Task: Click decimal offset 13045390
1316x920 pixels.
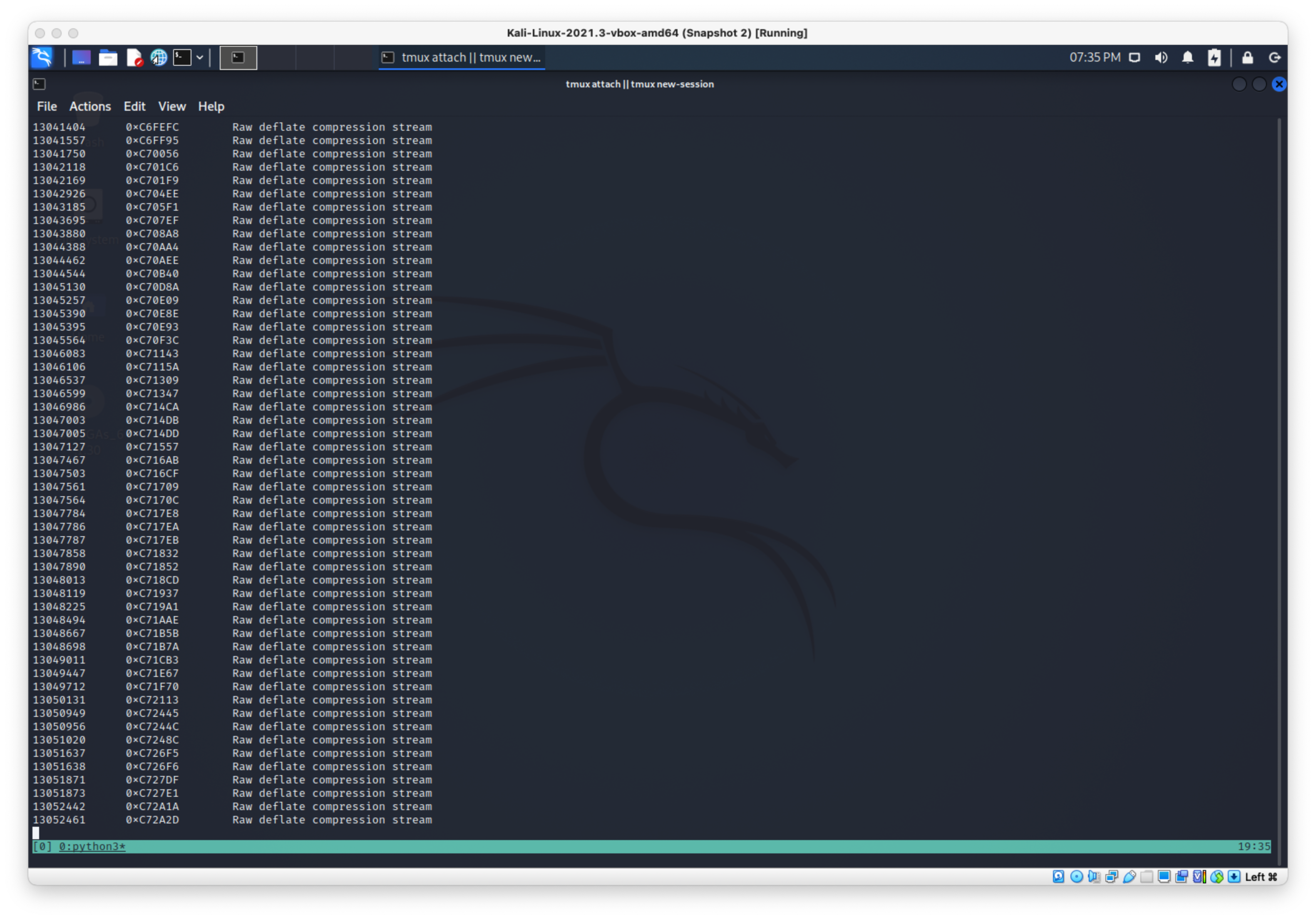Action: coord(59,313)
